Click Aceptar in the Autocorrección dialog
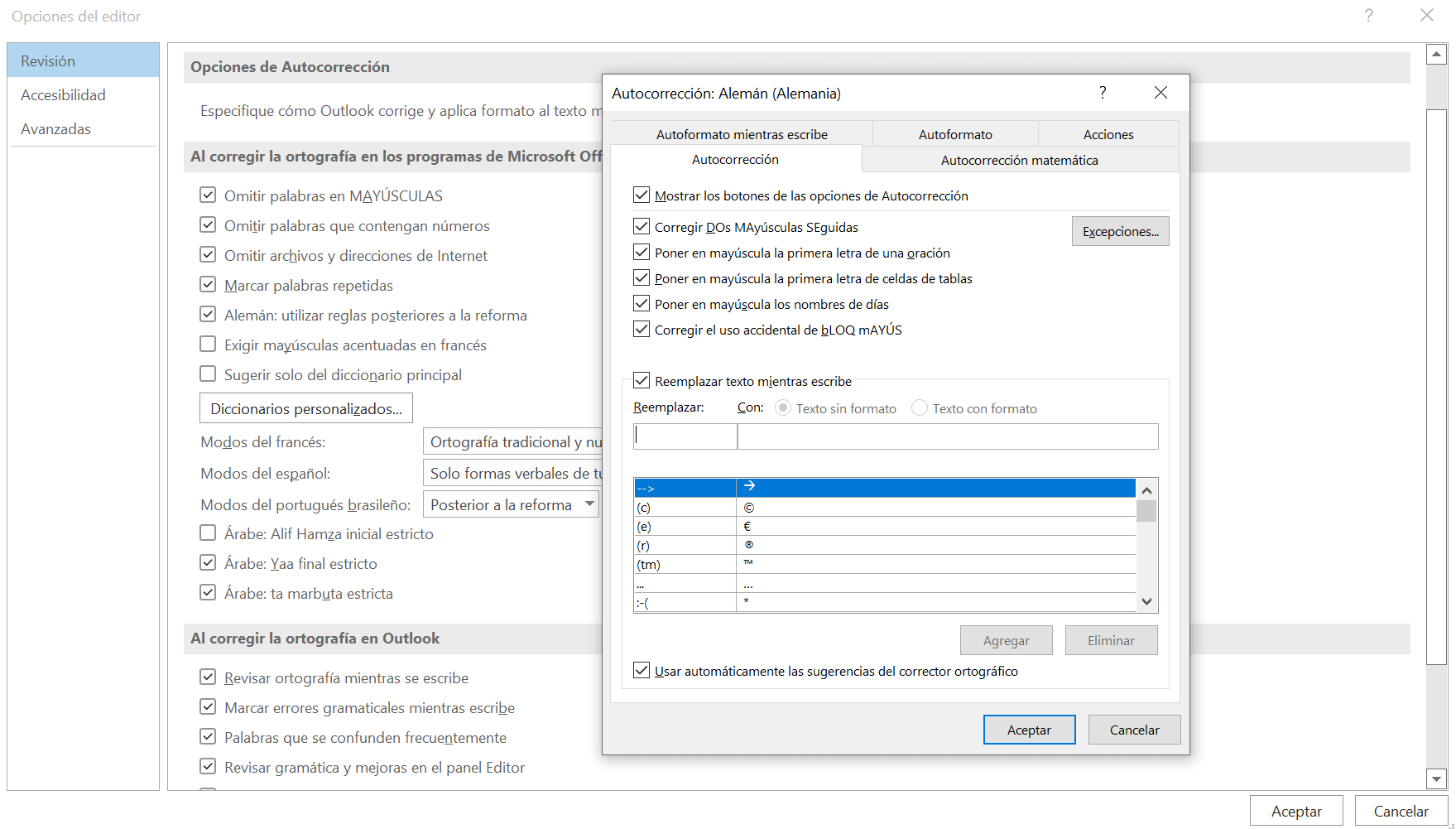Image resolution: width=1456 pixels, height=829 pixels. point(1029,730)
